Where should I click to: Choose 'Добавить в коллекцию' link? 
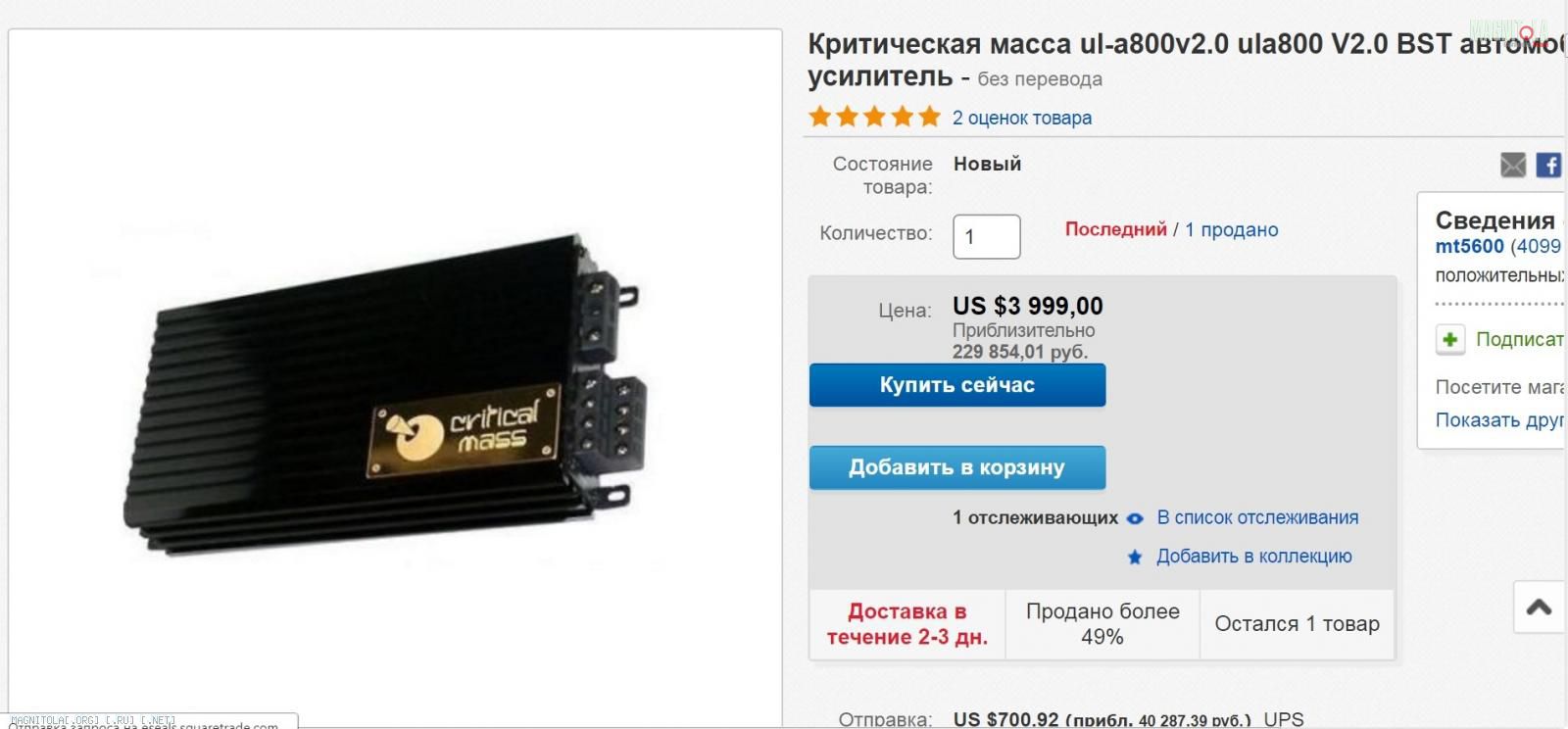click(x=1254, y=556)
